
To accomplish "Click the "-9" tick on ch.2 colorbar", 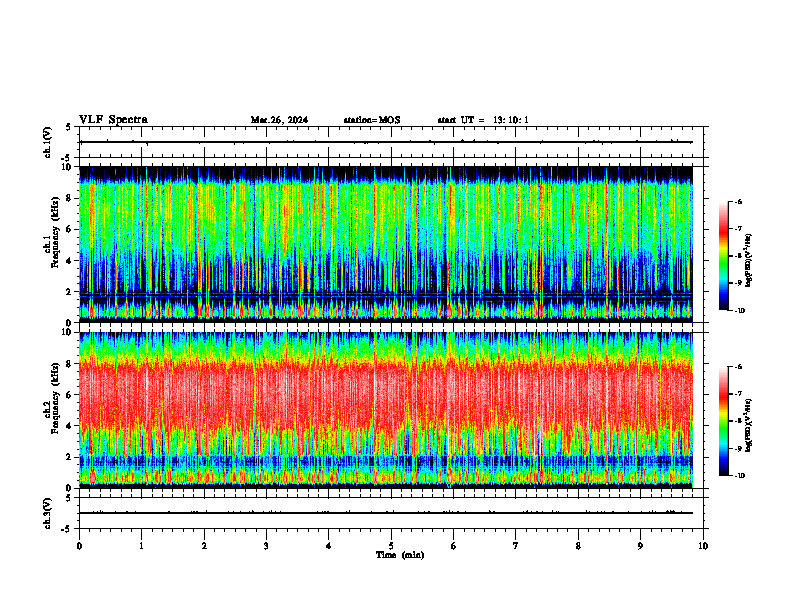I will [738, 448].
